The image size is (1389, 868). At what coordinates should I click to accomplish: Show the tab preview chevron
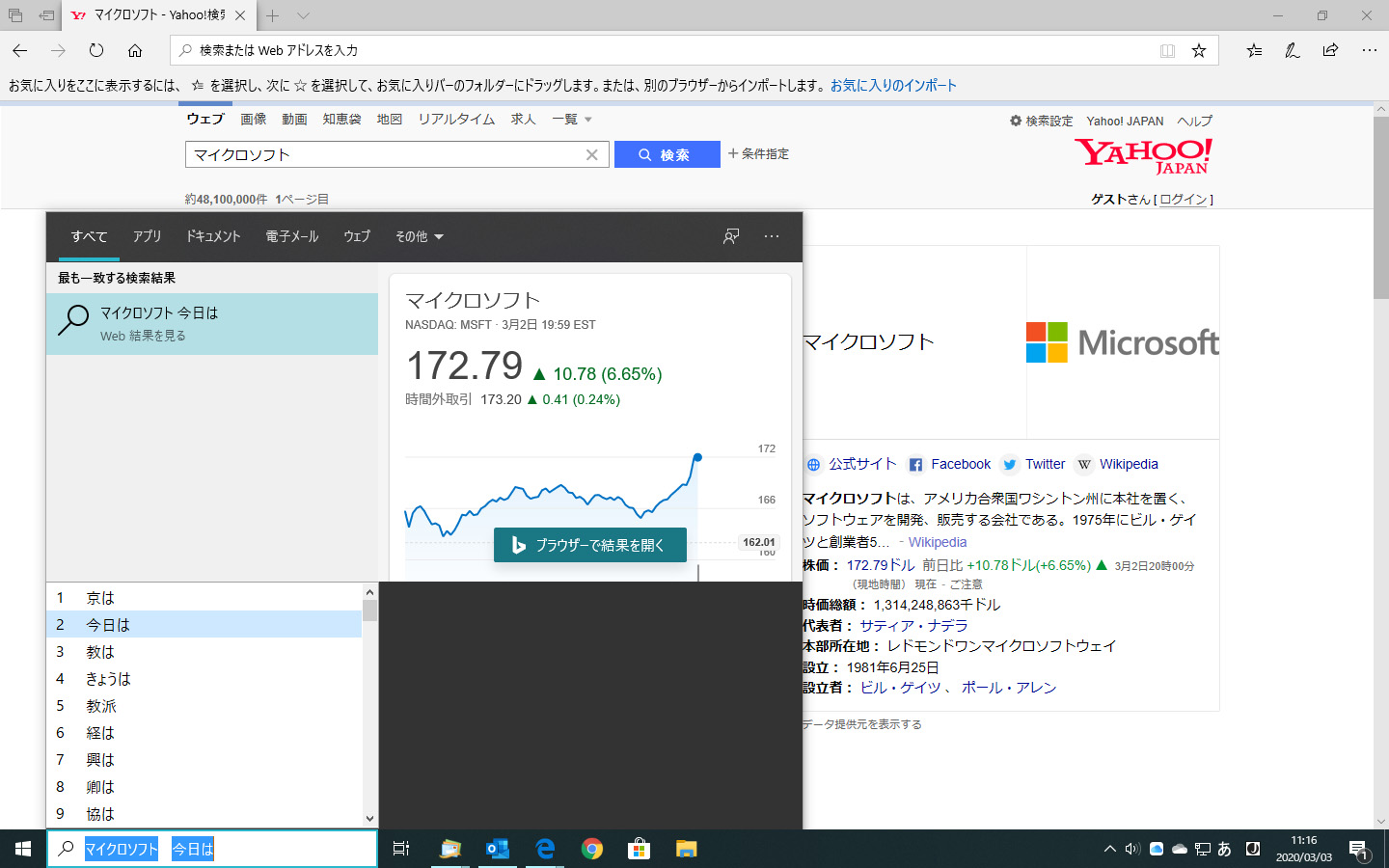(303, 15)
